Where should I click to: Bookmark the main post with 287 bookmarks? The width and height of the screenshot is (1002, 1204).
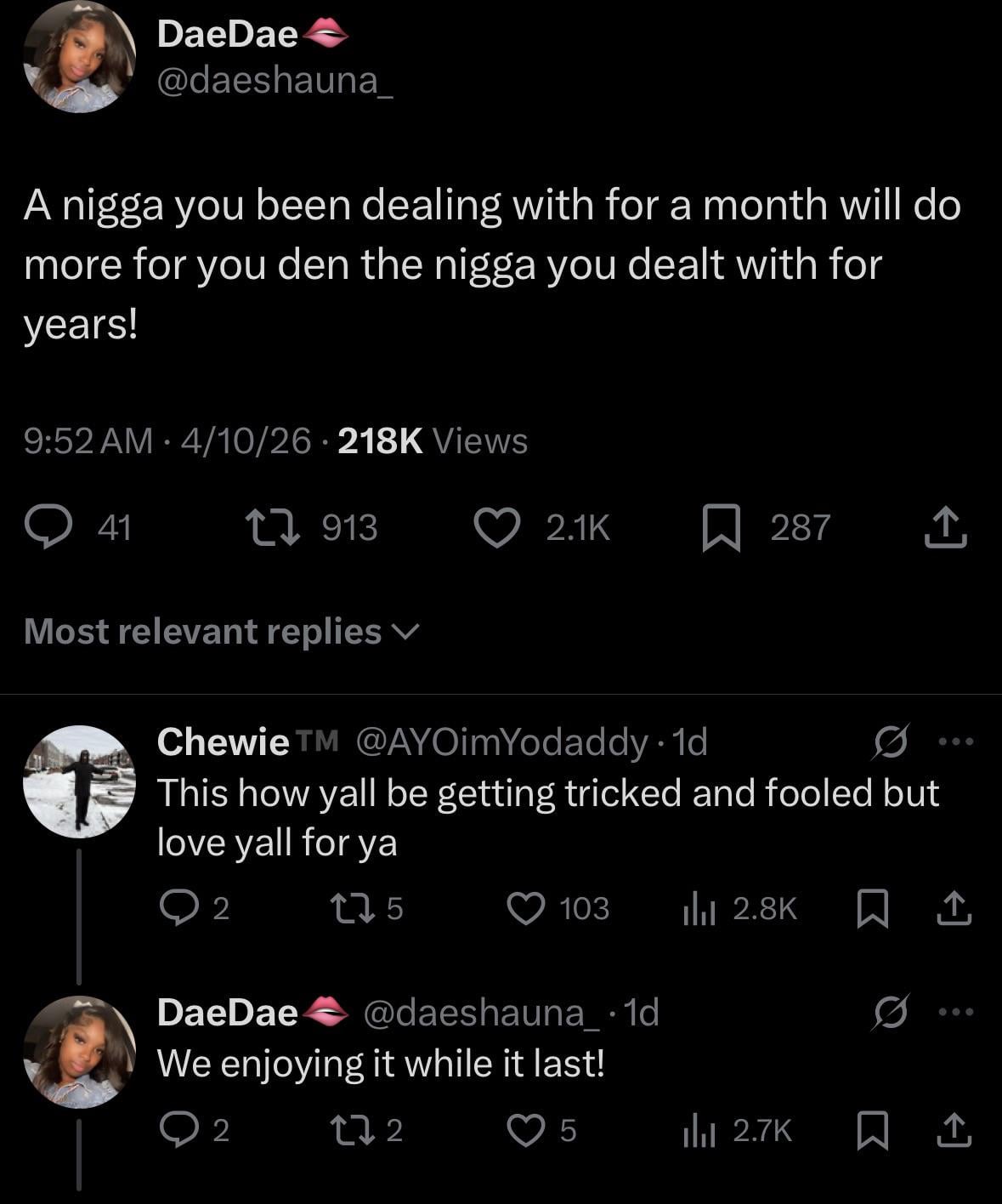click(x=722, y=527)
